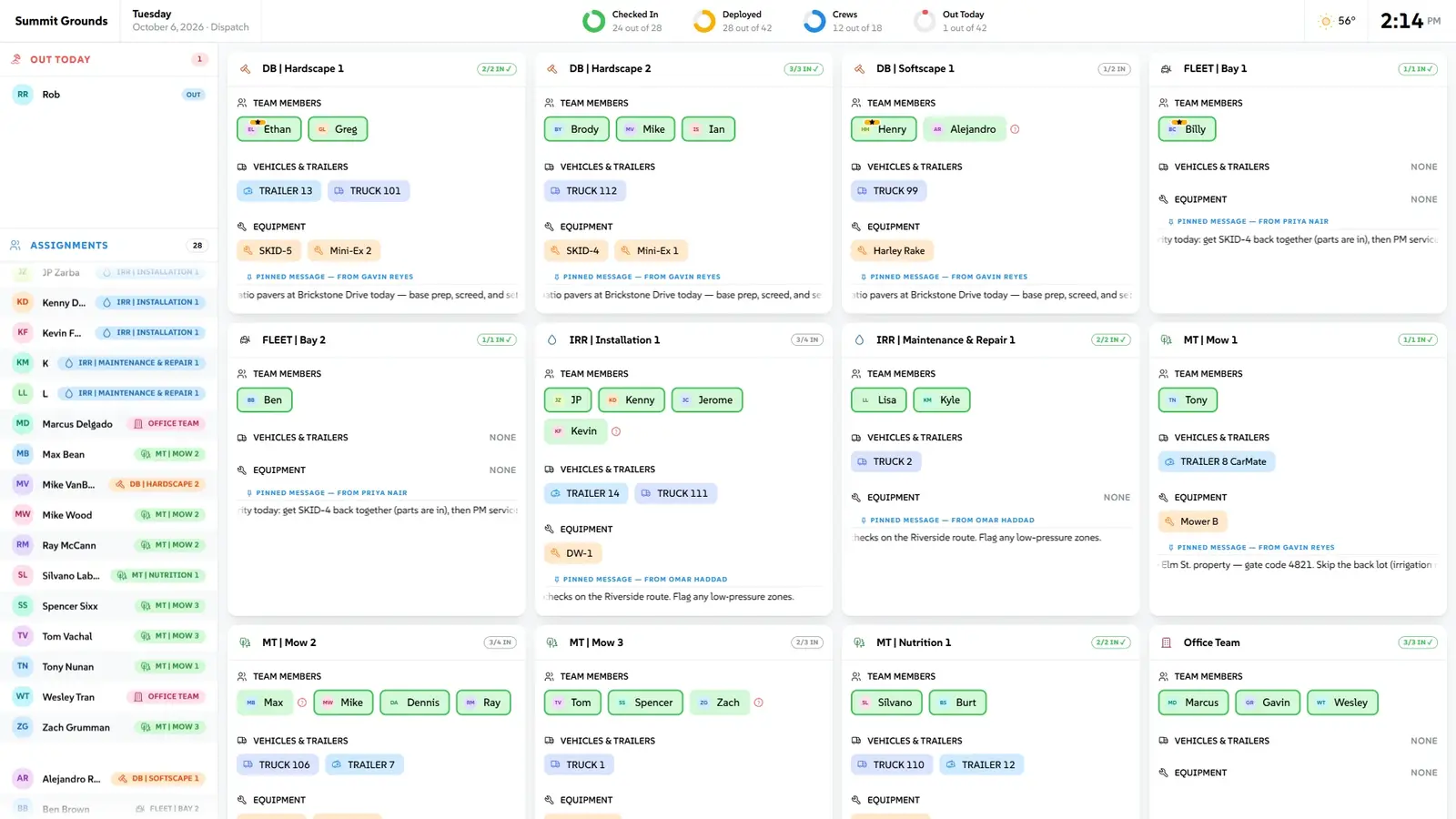Click the DW-1 equipment chip
The image size is (1456, 819).
tap(573, 553)
